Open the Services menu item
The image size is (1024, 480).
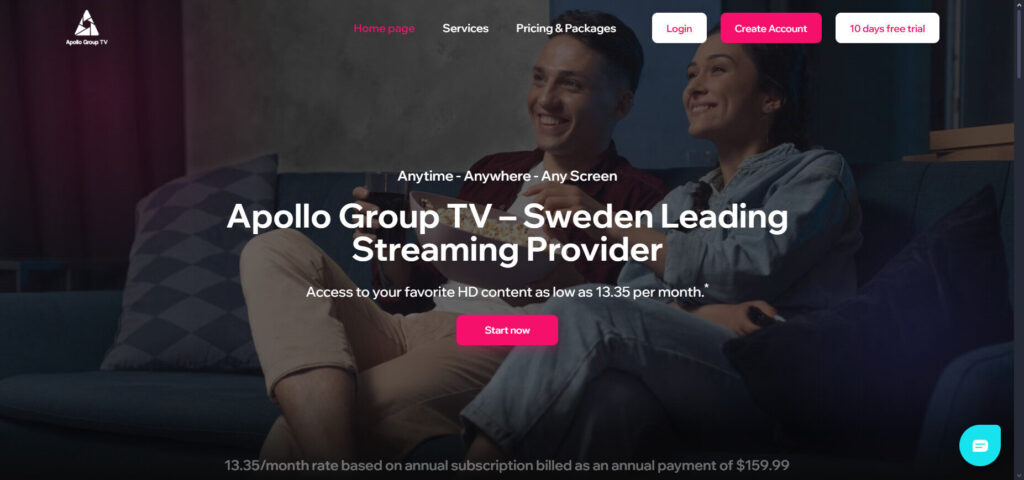click(466, 28)
